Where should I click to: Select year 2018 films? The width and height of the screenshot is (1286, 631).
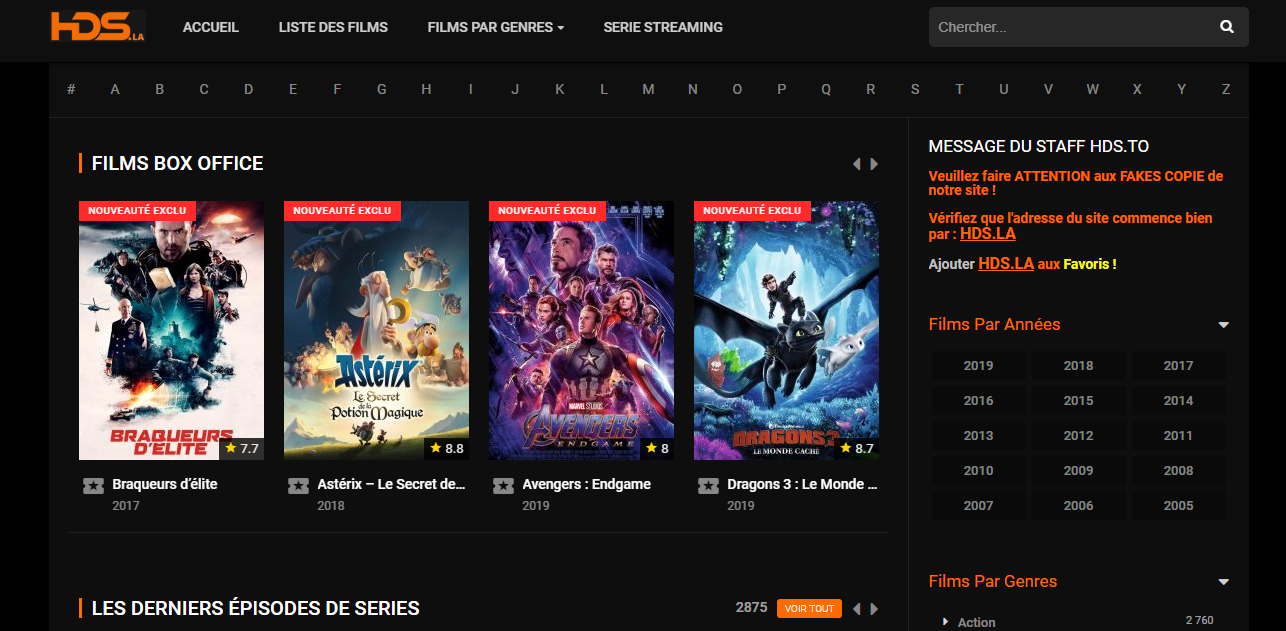1078,366
